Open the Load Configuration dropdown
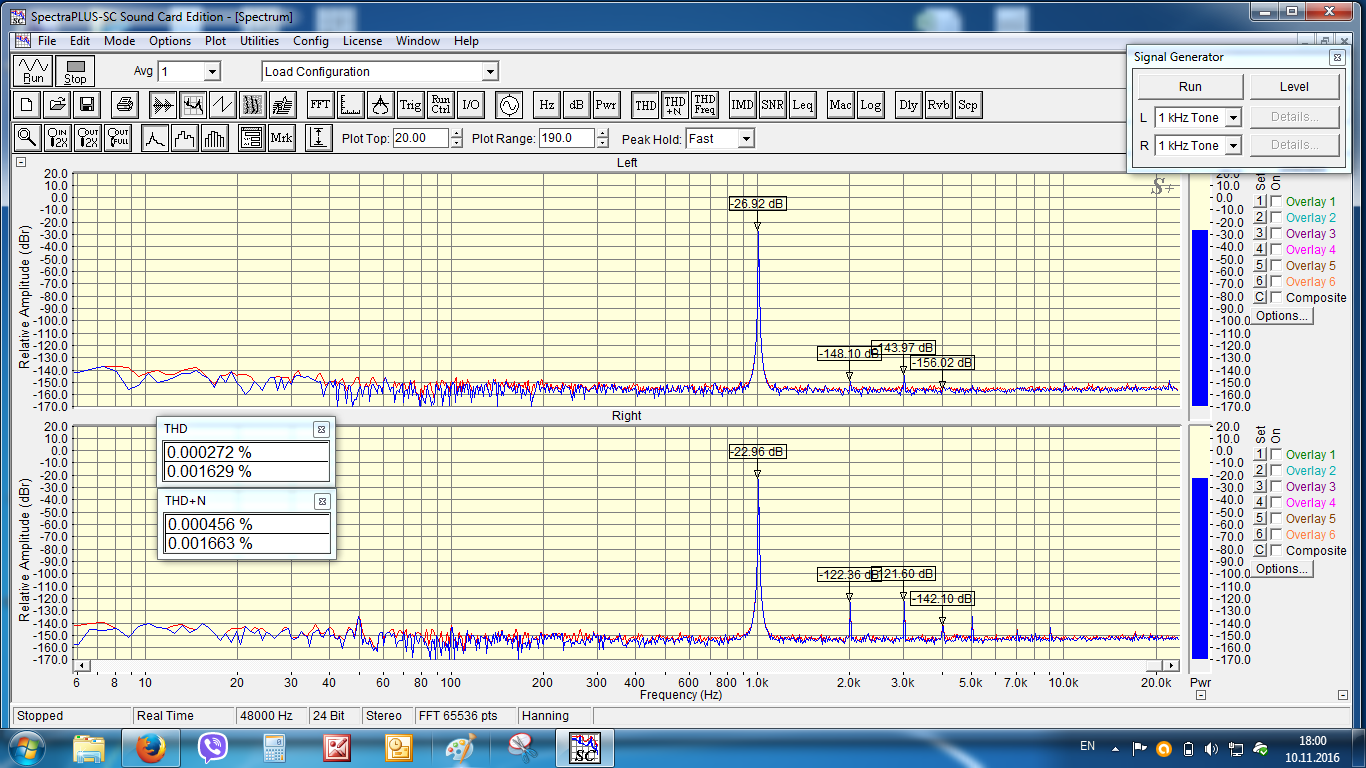This screenshot has height=768, width=1366. (x=489, y=72)
